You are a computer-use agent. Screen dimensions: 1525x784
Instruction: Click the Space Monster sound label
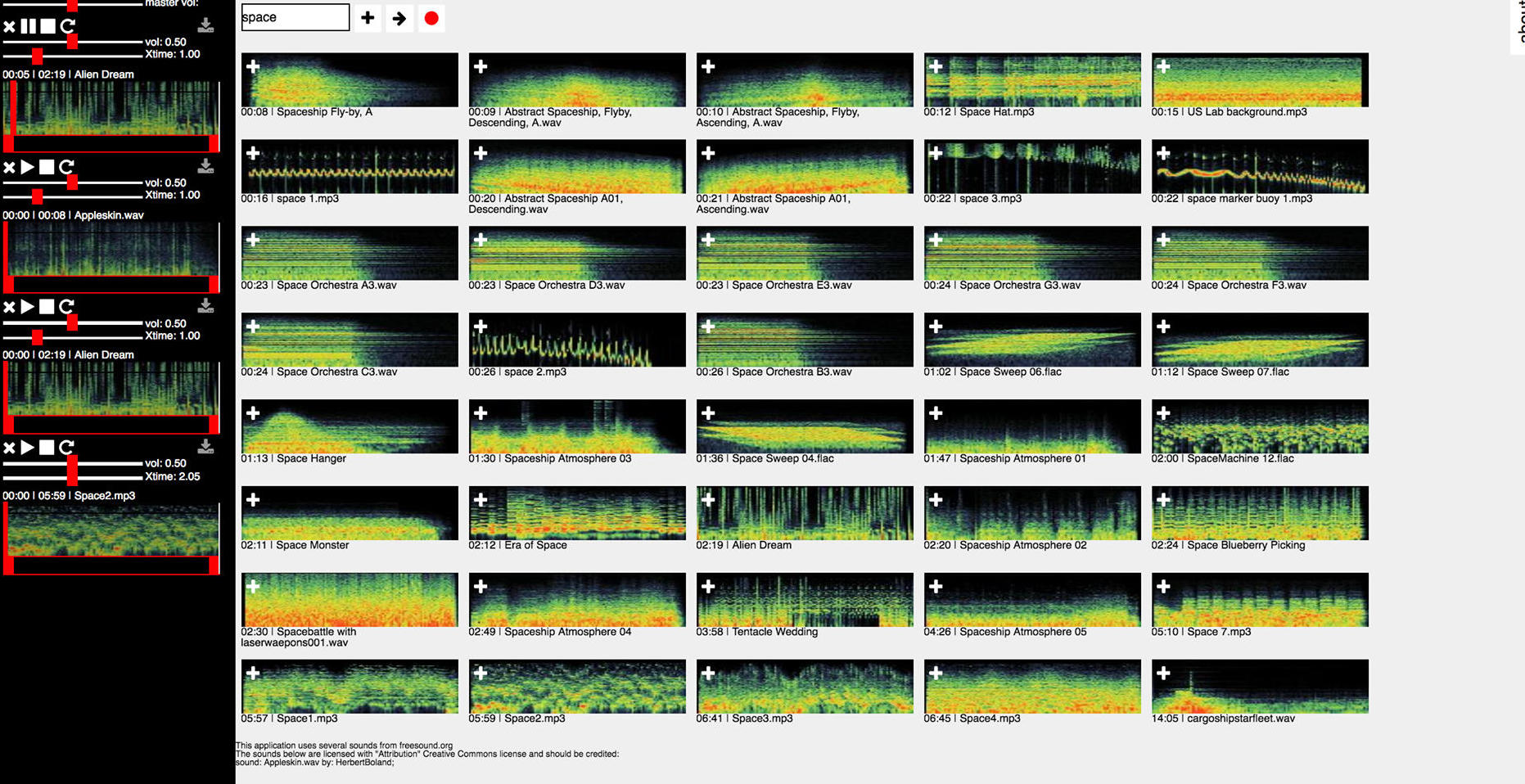(x=312, y=545)
